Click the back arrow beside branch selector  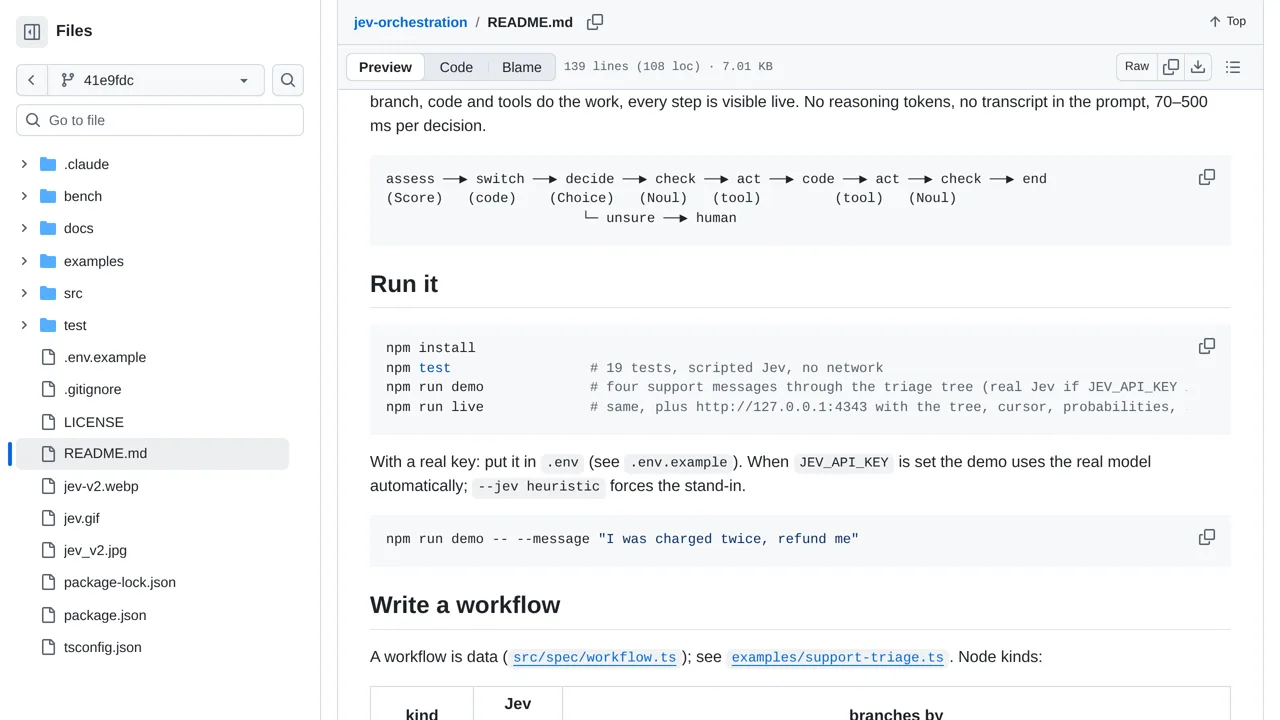click(32, 80)
